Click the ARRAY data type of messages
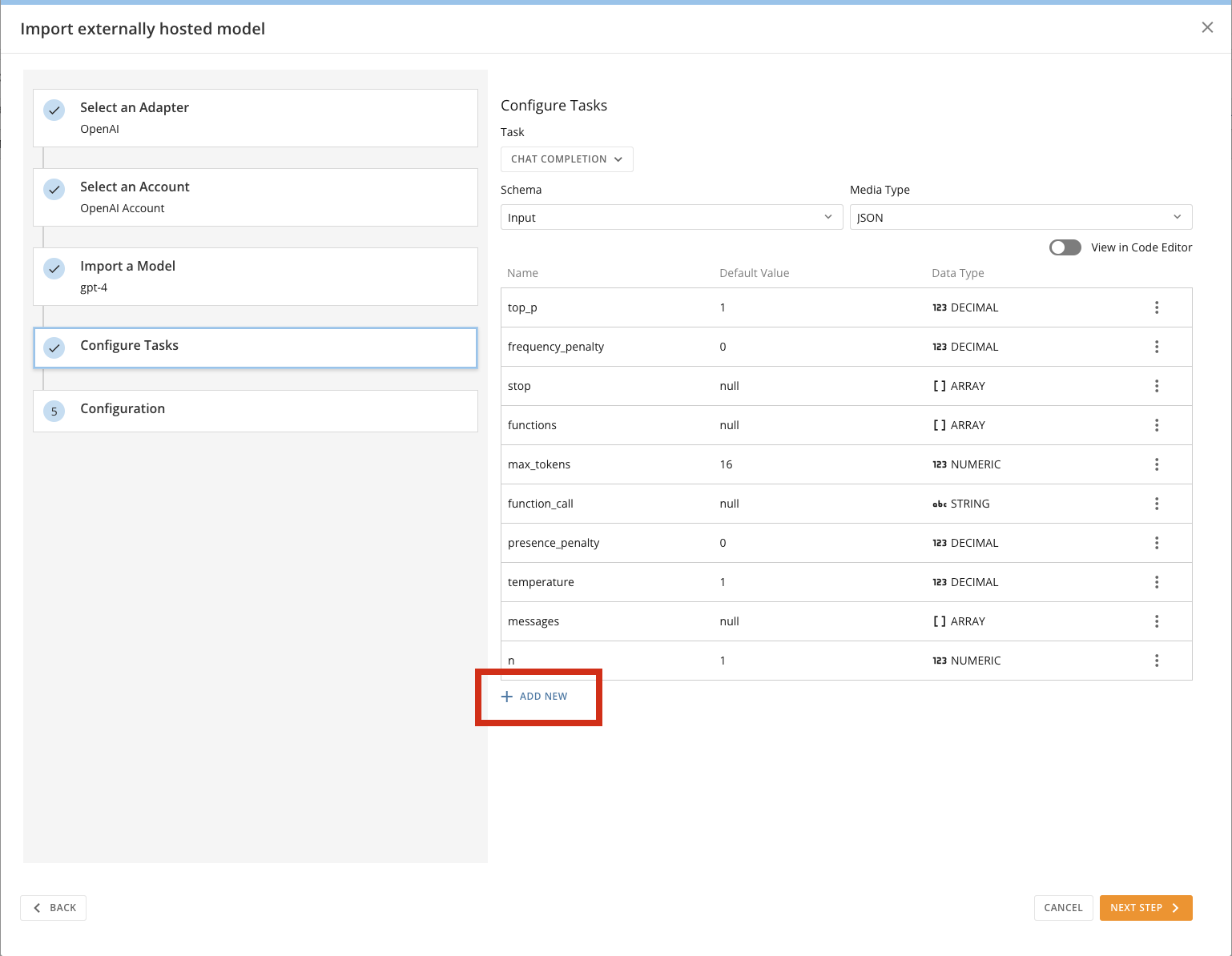This screenshot has height=956, width=1232. pyautogui.click(x=959, y=621)
